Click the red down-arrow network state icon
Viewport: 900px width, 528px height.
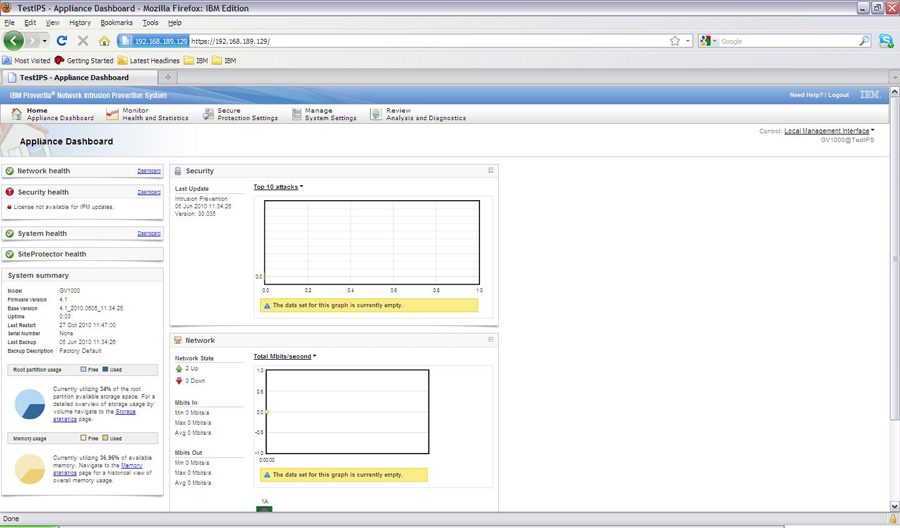[179, 381]
